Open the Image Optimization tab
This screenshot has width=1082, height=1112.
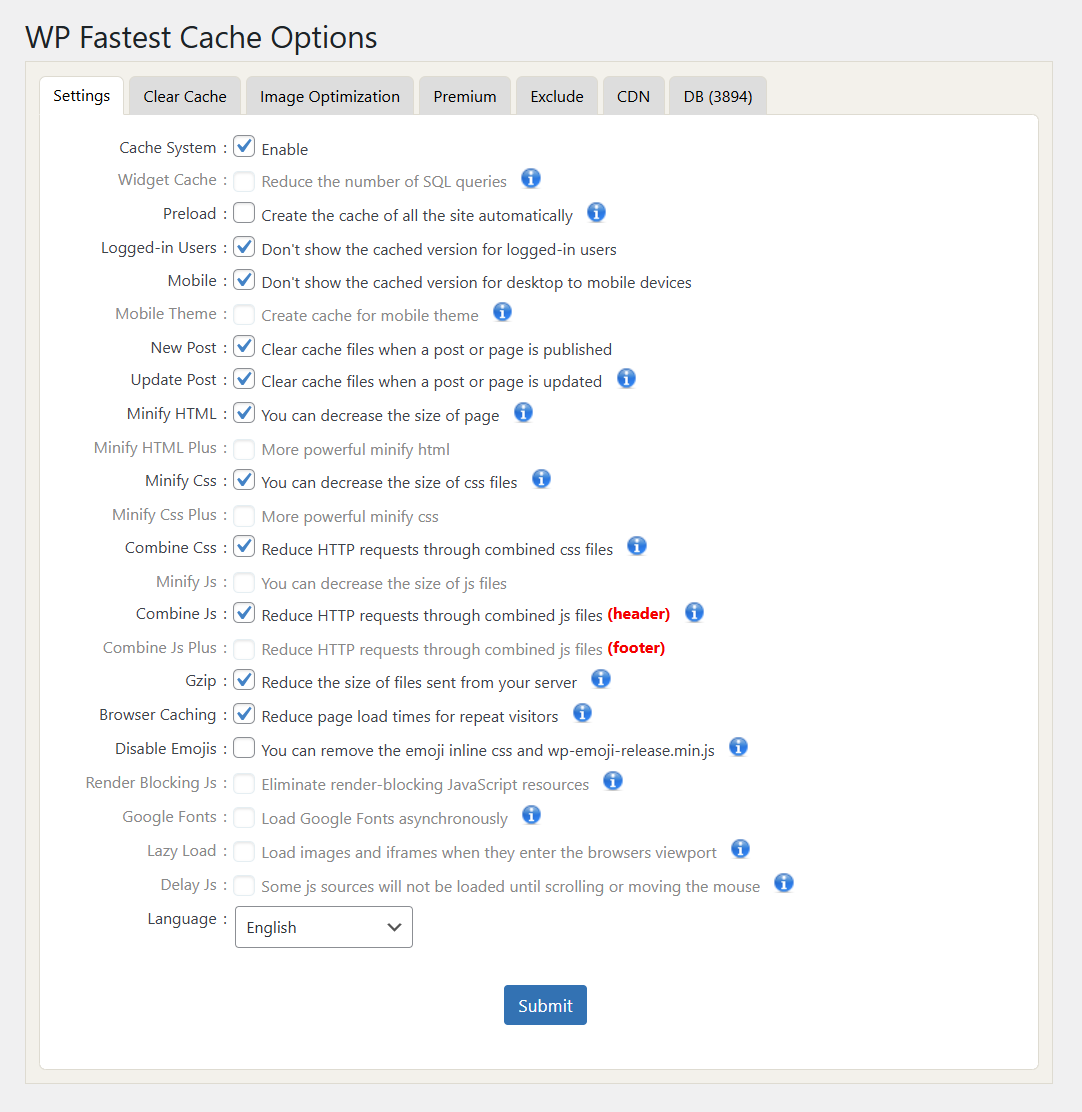pyautogui.click(x=330, y=96)
